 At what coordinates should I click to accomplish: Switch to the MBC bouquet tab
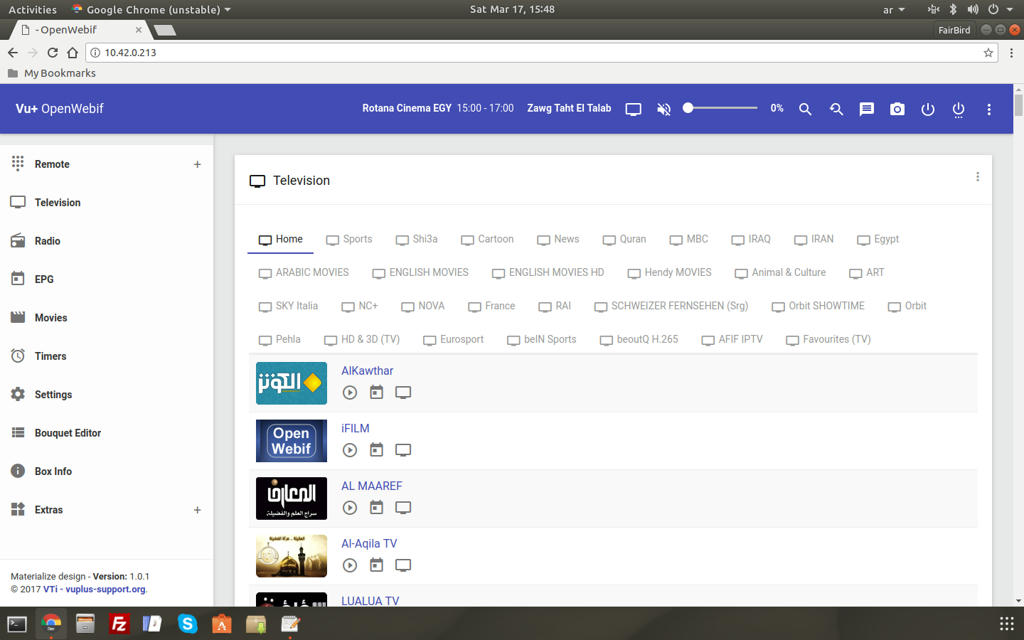pos(689,239)
